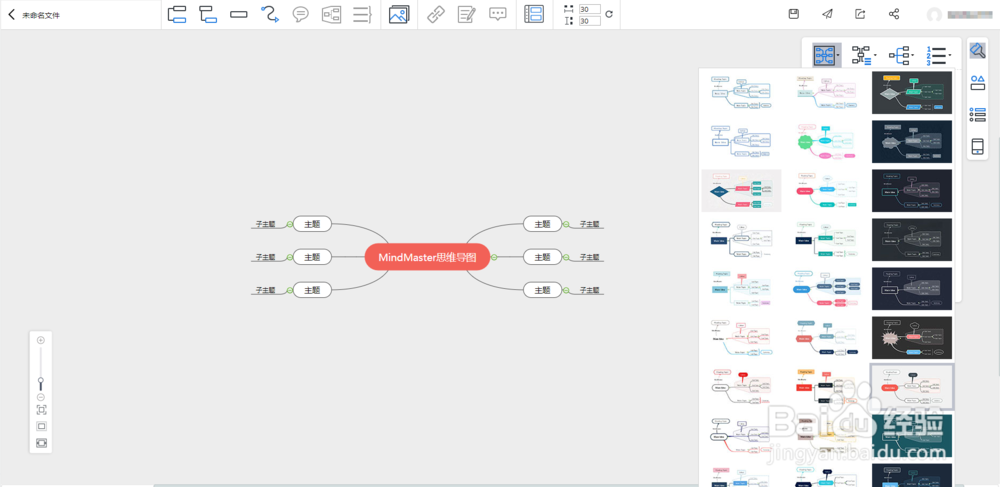This screenshot has height=487, width=1000.
Task: Add a boundary around topics
Action: point(331,14)
